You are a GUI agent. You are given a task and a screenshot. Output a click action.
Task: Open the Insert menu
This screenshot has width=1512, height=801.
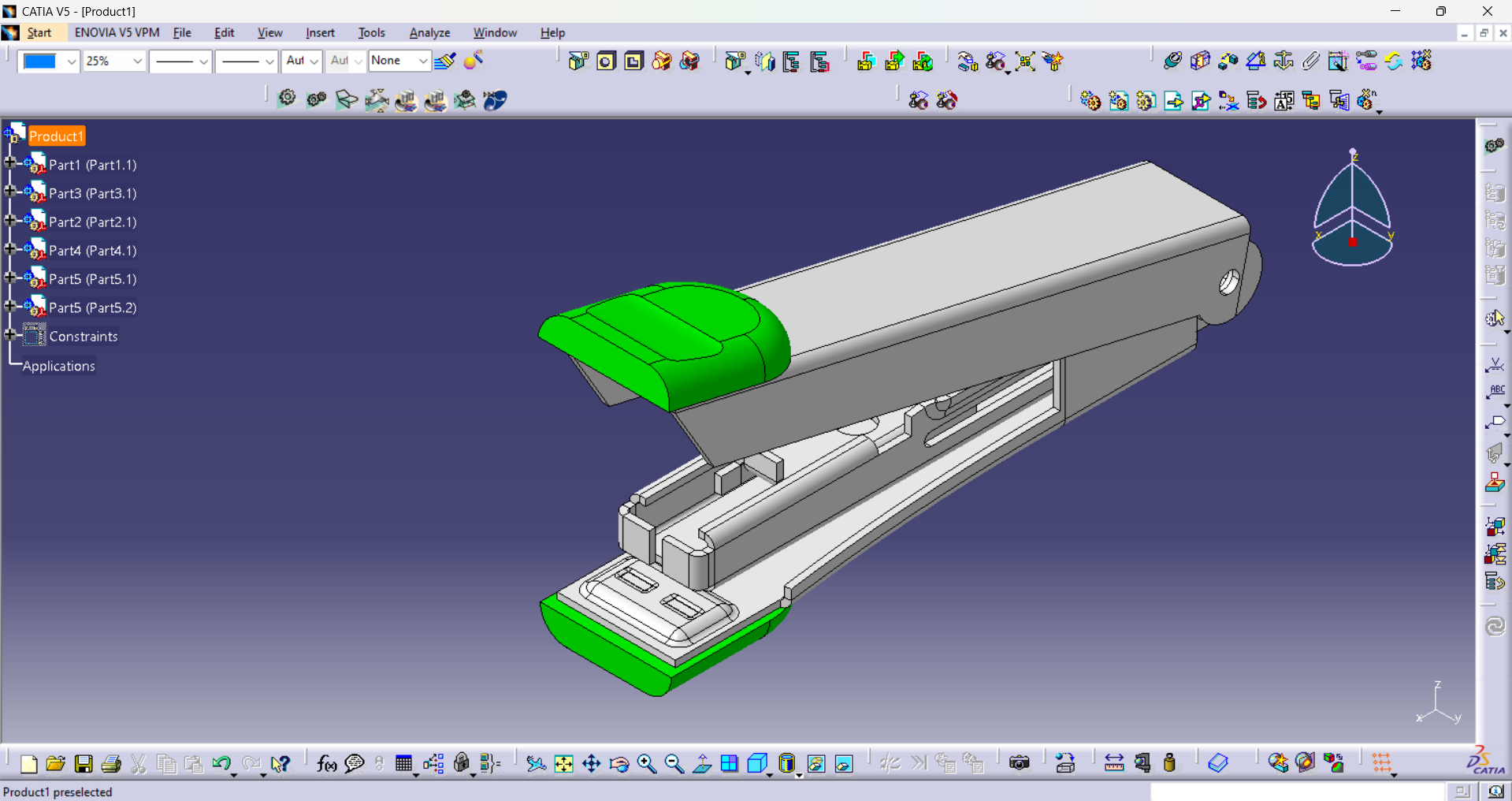tap(320, 32)
